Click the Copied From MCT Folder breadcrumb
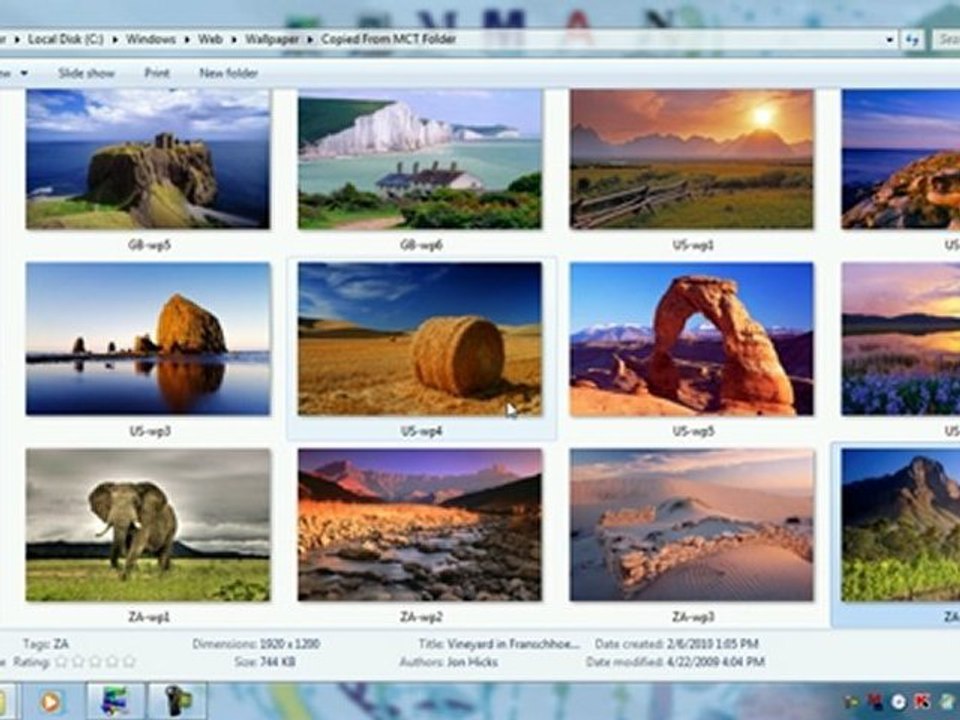This screenshot has width=960, height=720. pos(389,40)
